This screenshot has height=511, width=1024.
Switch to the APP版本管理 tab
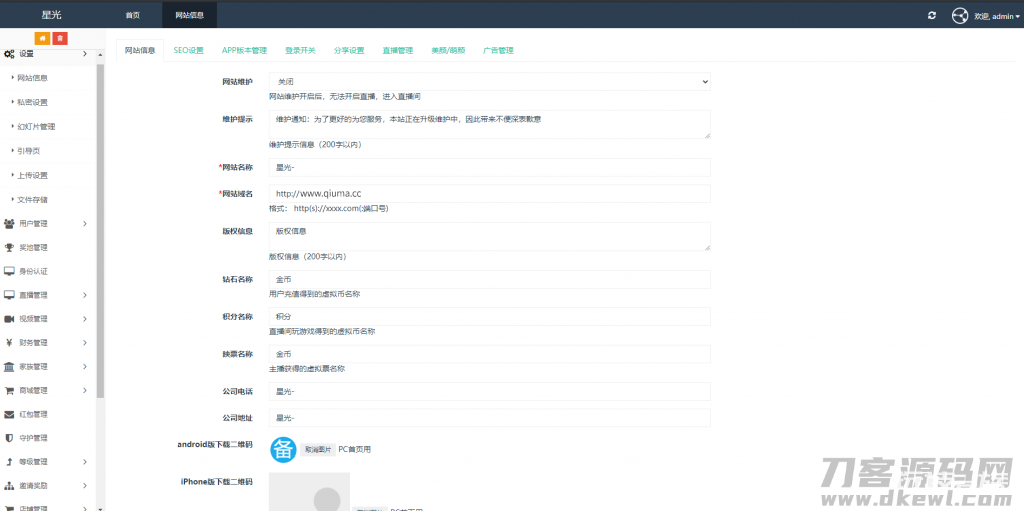(244, 50)
